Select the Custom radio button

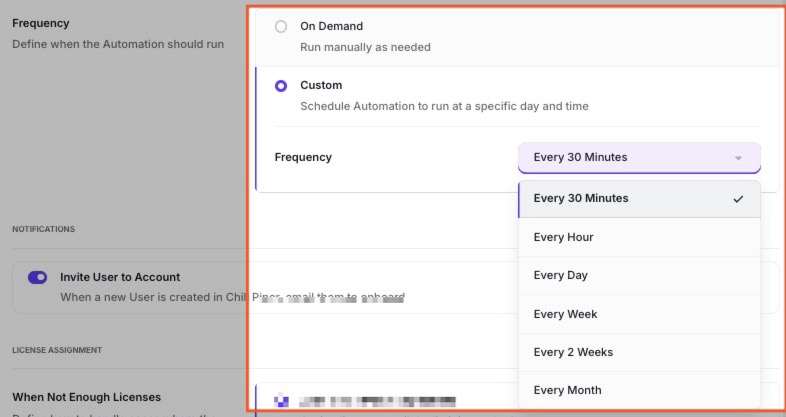click(281, 86)
